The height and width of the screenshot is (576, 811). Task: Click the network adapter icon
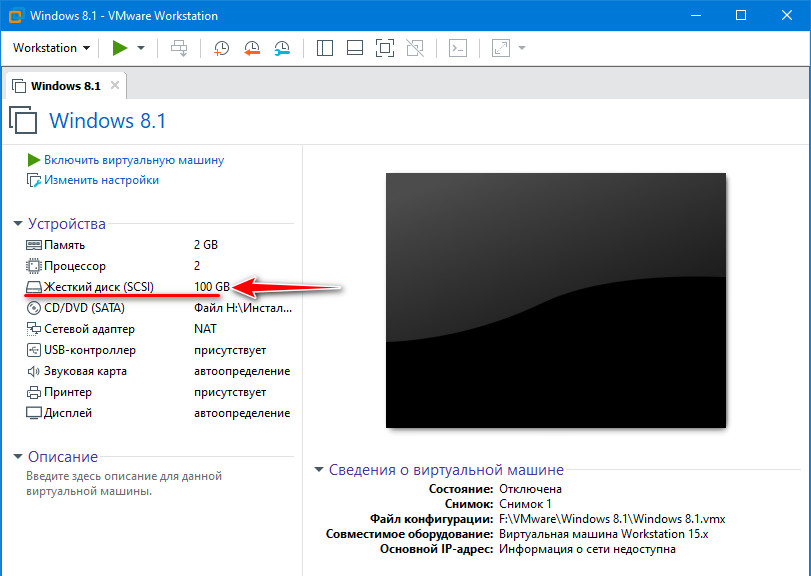[34, 329]
